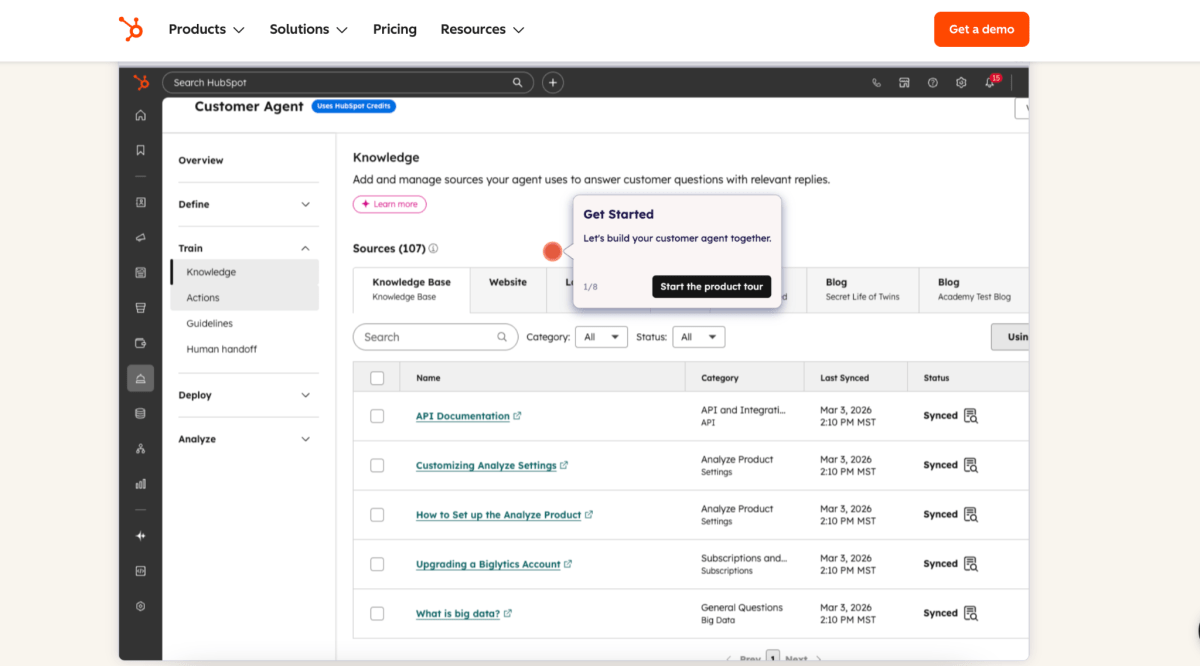Click external link icon beside How to Set up the Analyze Product
This screenshot has width=1200, height=666.
[589, 515]
